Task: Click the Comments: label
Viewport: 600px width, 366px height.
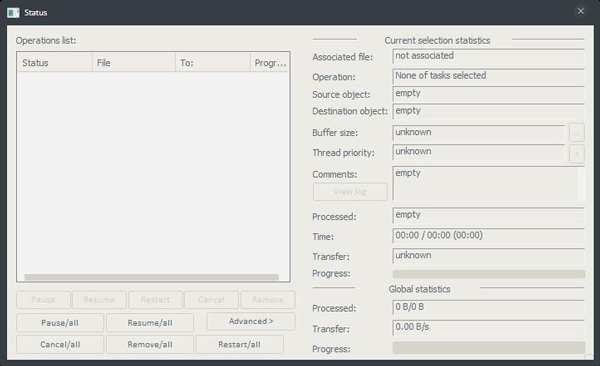Action: pyautogui.click(x=334, y=174)
